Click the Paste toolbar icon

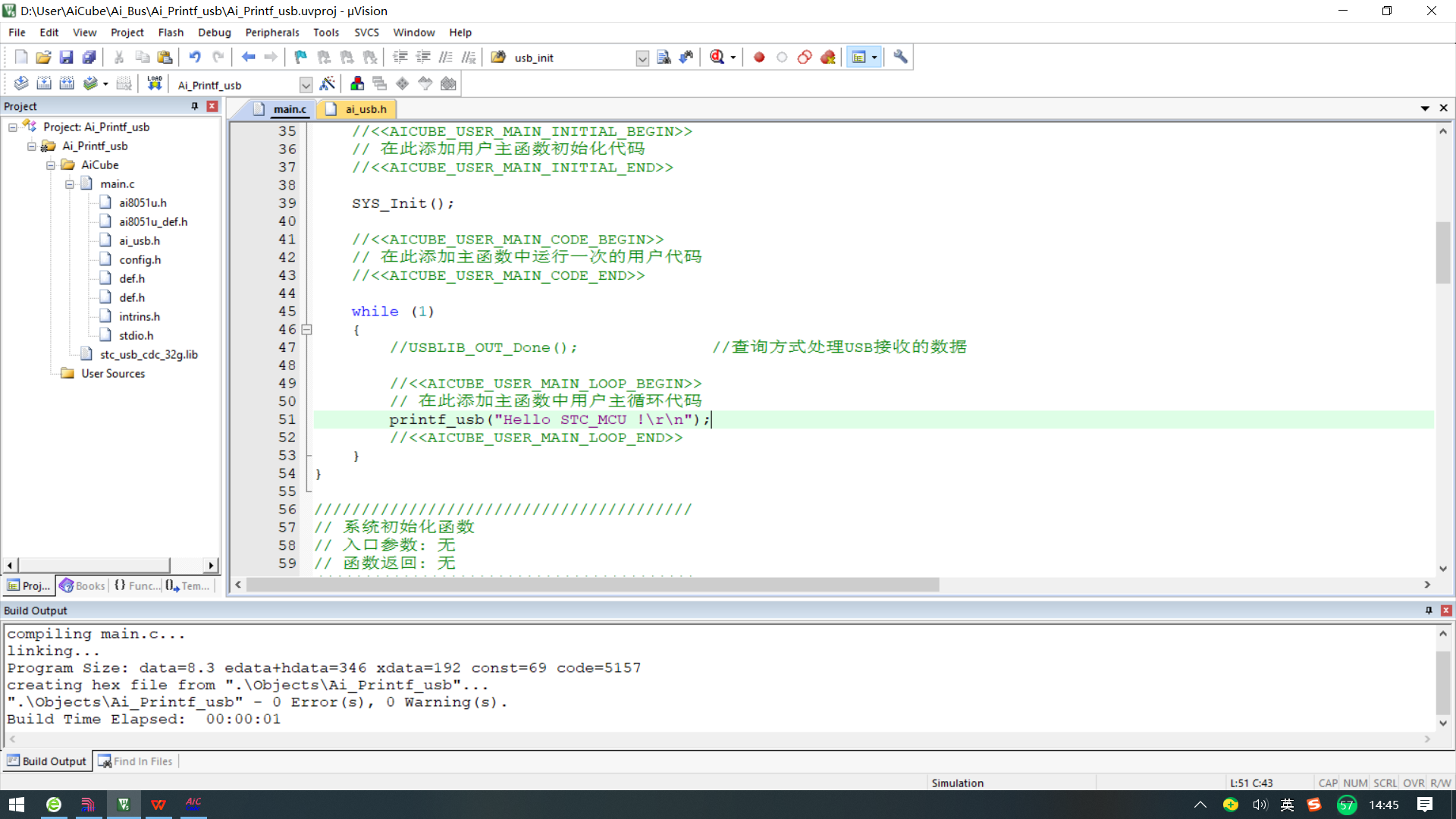(x=165, y=58)
